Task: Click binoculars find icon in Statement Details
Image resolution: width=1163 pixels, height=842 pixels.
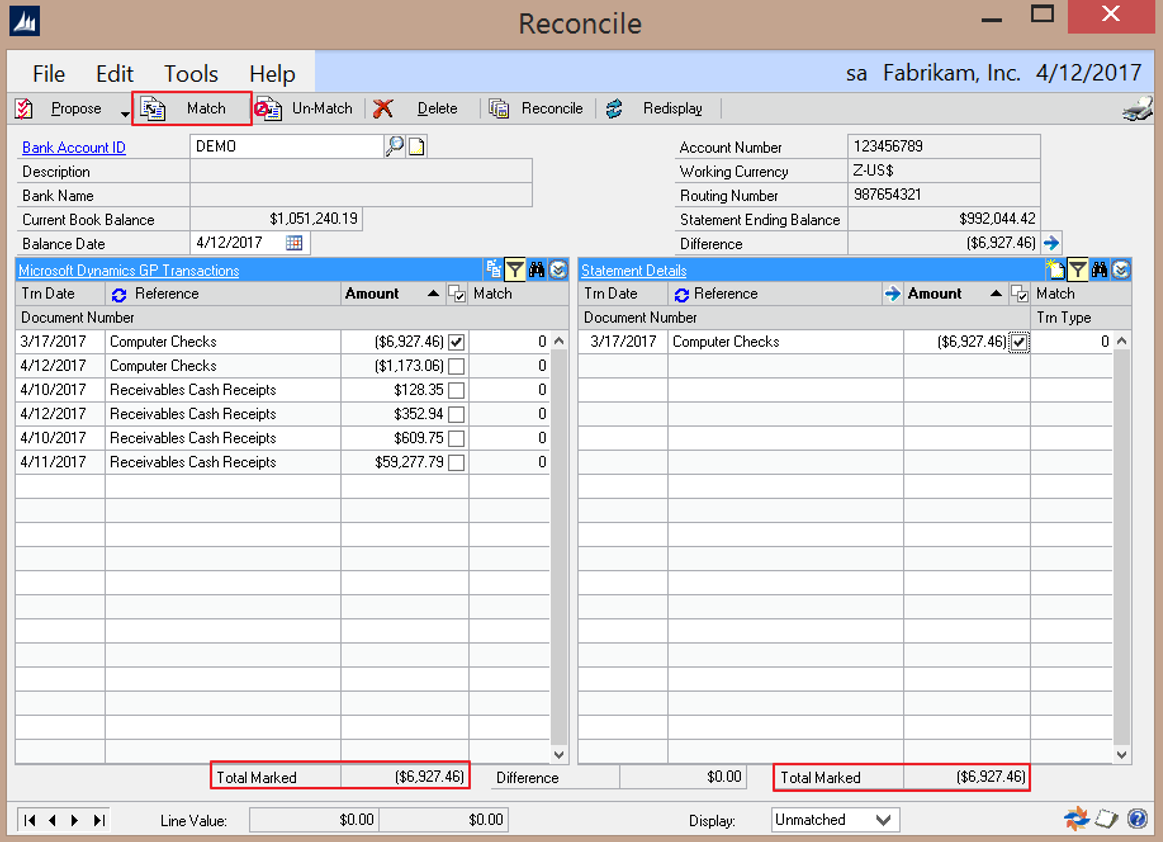Action: point(1100,269)
